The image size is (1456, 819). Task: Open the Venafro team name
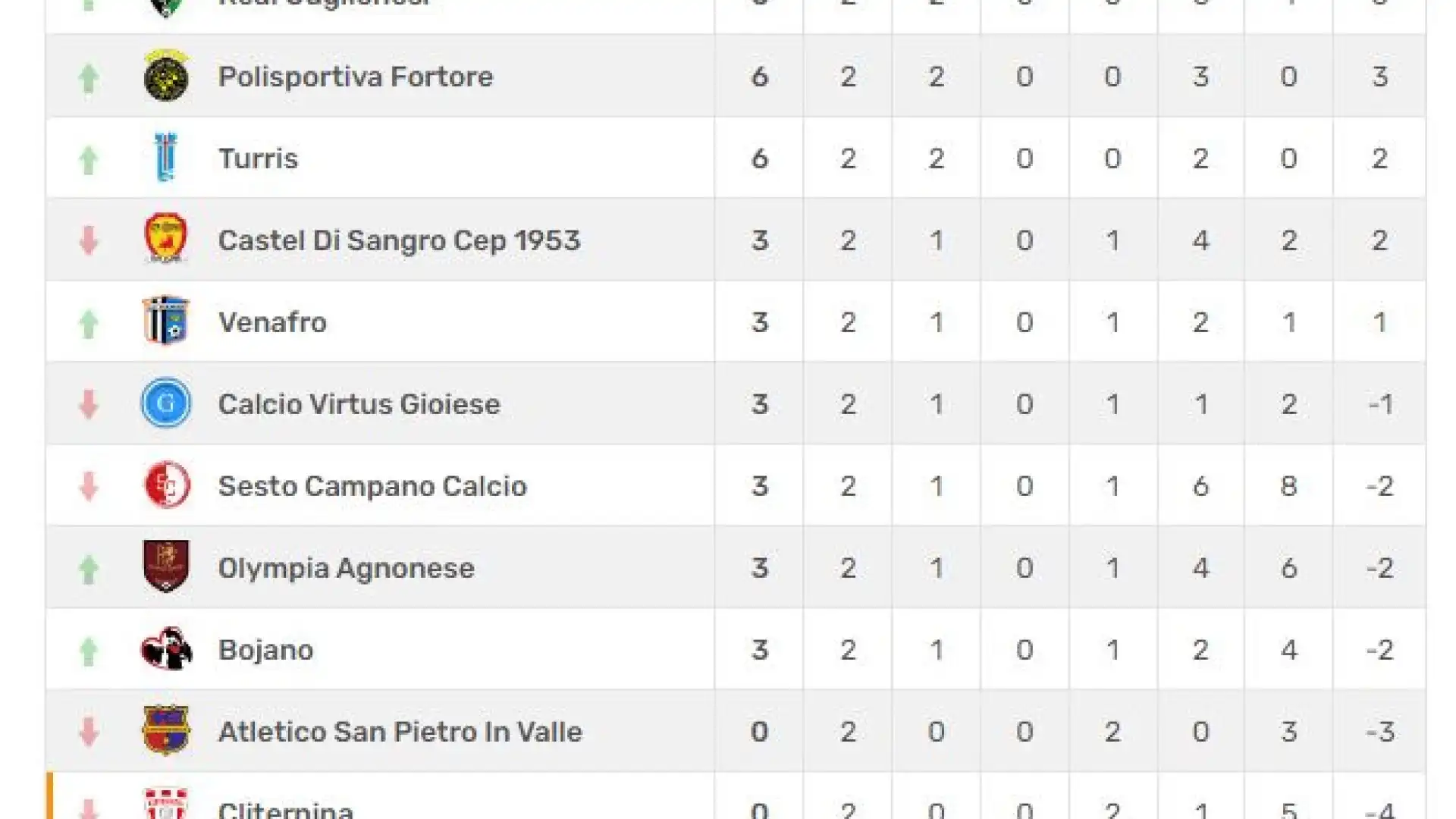click(273, 322)
